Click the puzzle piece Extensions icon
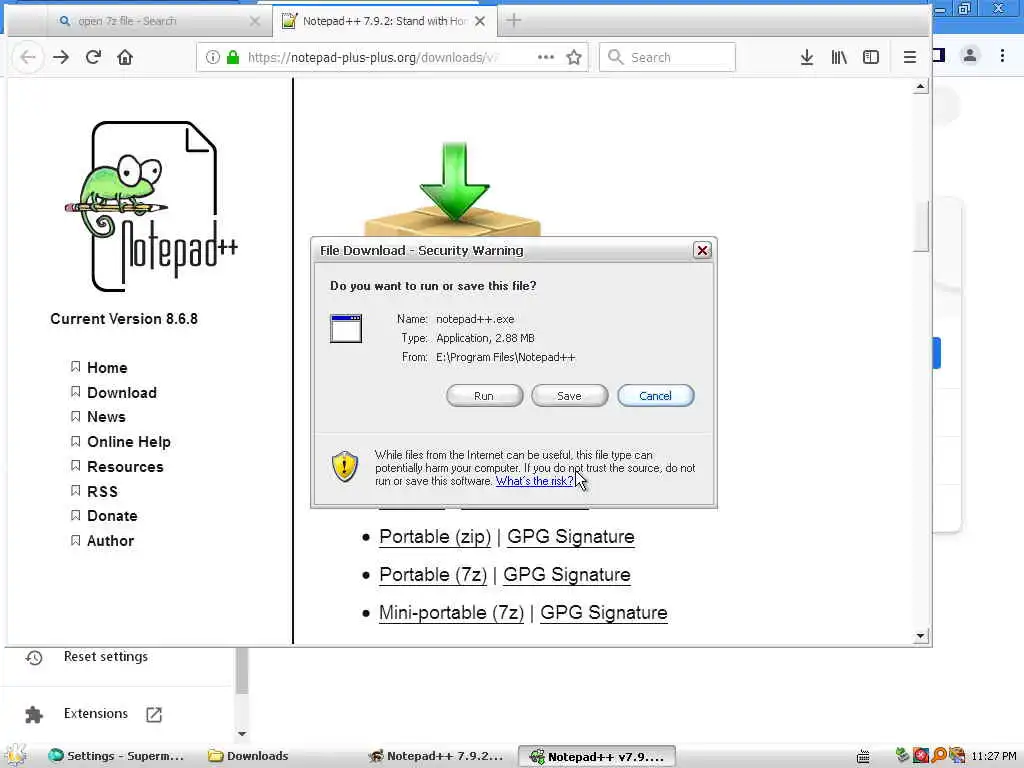The image size is (1024, 768). 34,715
